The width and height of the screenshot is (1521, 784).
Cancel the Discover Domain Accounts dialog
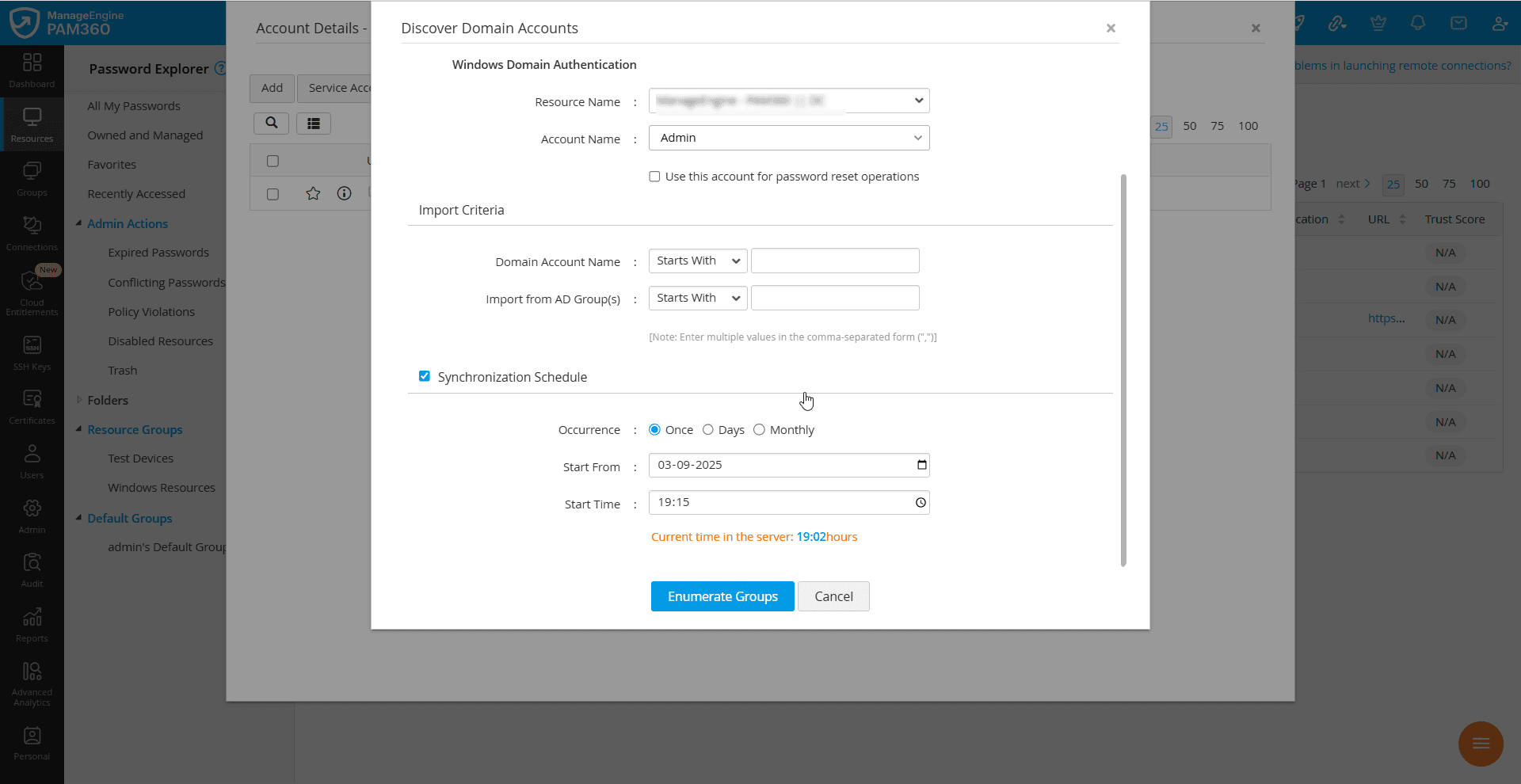click(x=833, y=596)
